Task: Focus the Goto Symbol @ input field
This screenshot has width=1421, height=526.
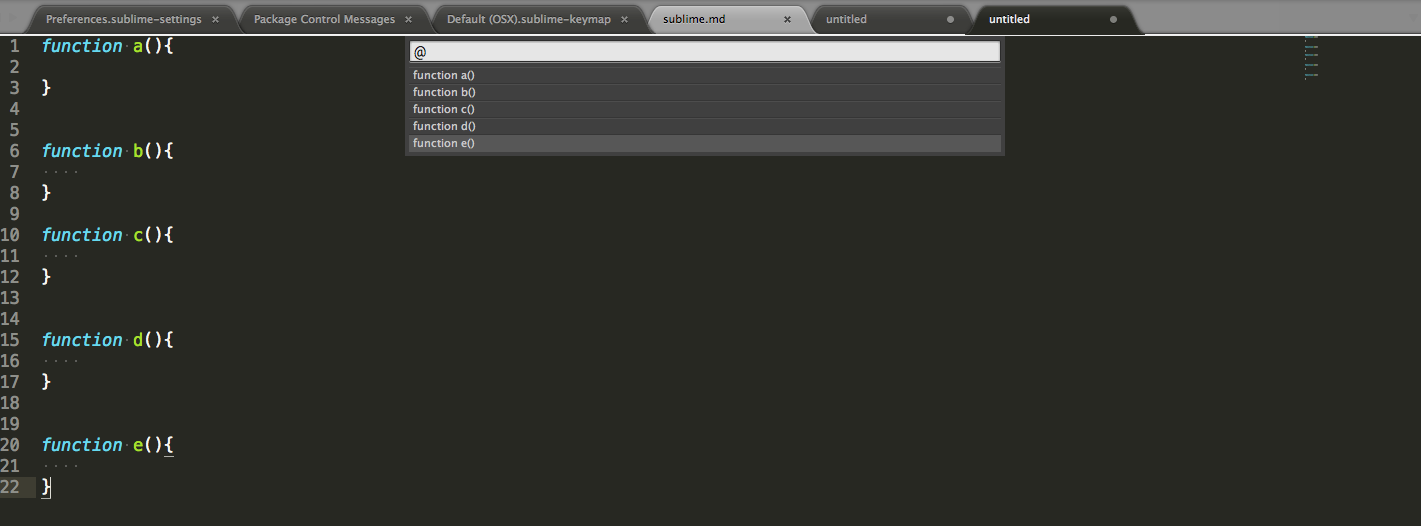Action: coord(705,52)
